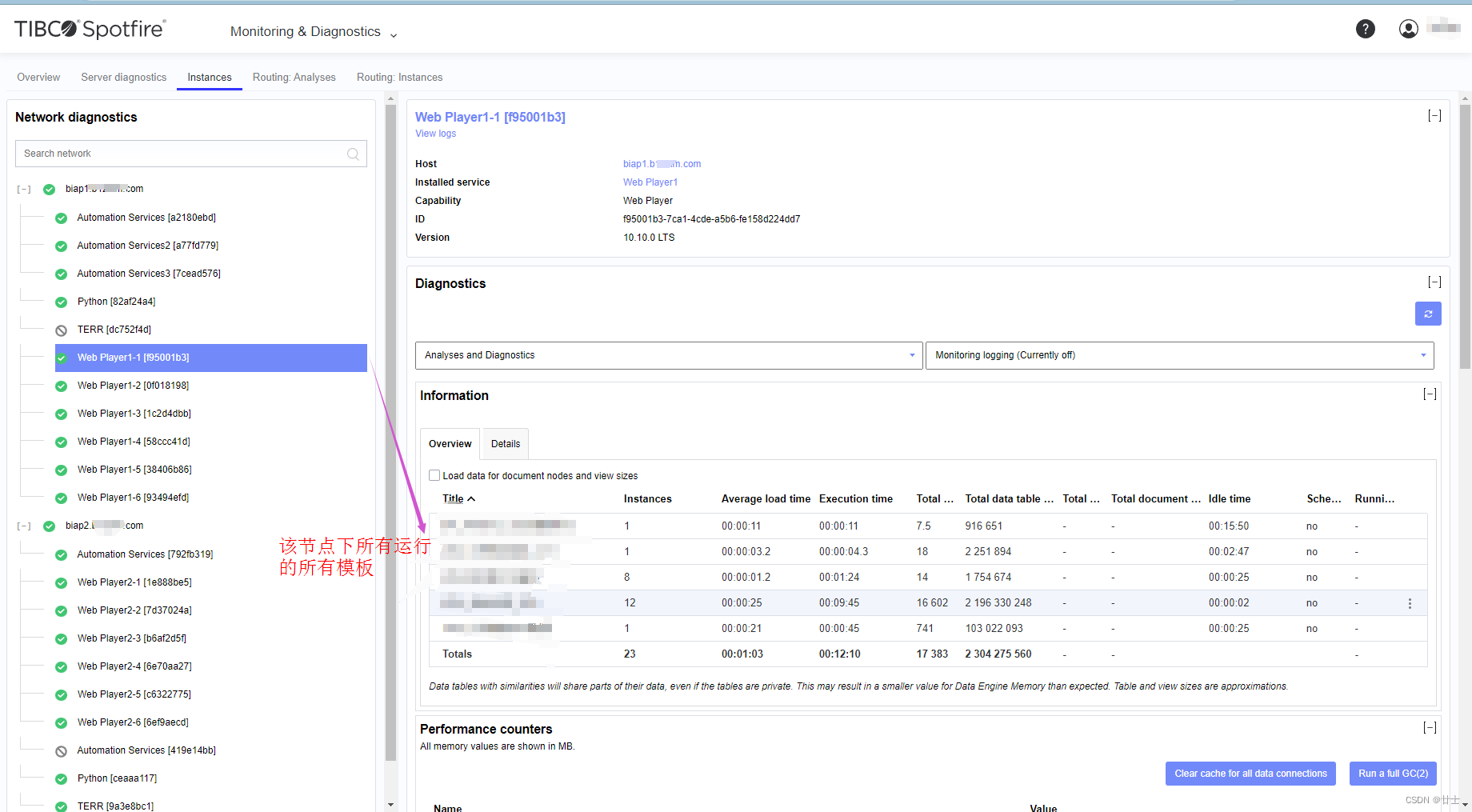Screen dimensions: 1472x812
Task: Open the Routing: Analyses tab
Action: coord(294,78)
